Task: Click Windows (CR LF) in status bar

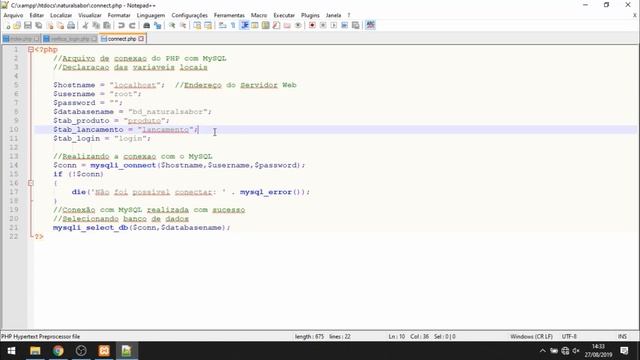Action: pyautogui.click(x=531, y=337)
